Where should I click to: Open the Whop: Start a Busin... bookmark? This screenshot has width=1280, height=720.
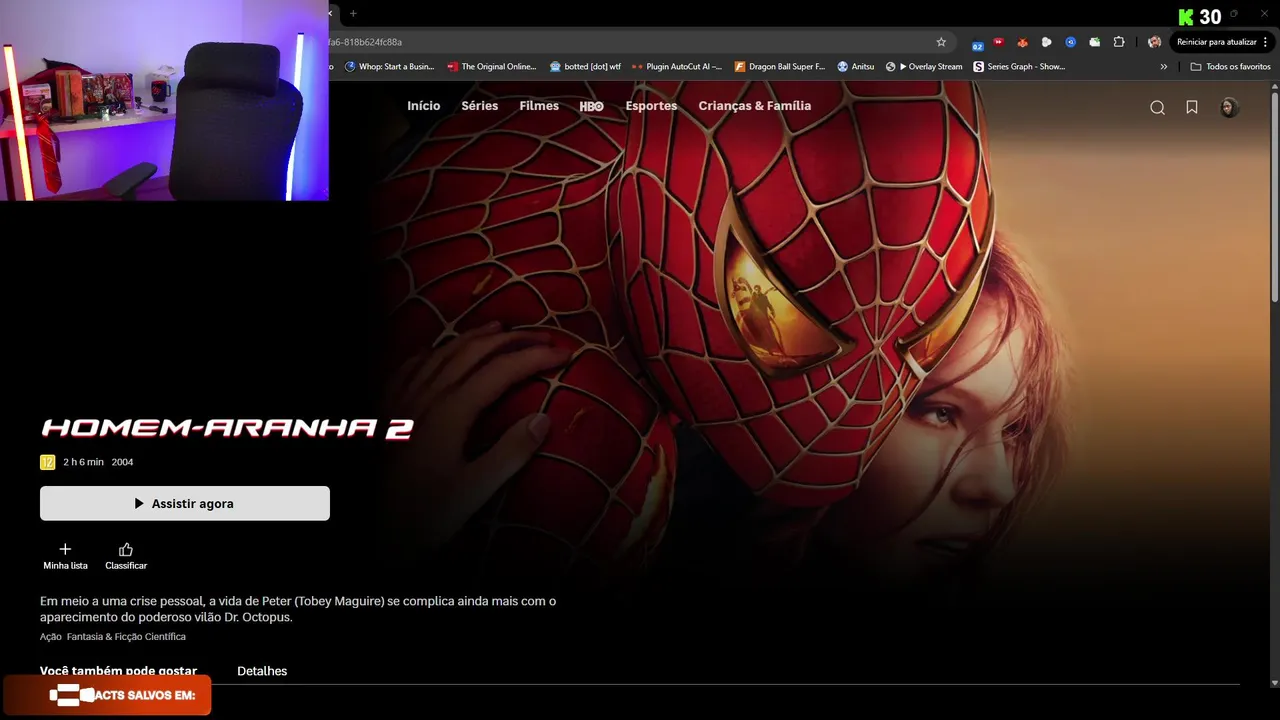point(389,67)
